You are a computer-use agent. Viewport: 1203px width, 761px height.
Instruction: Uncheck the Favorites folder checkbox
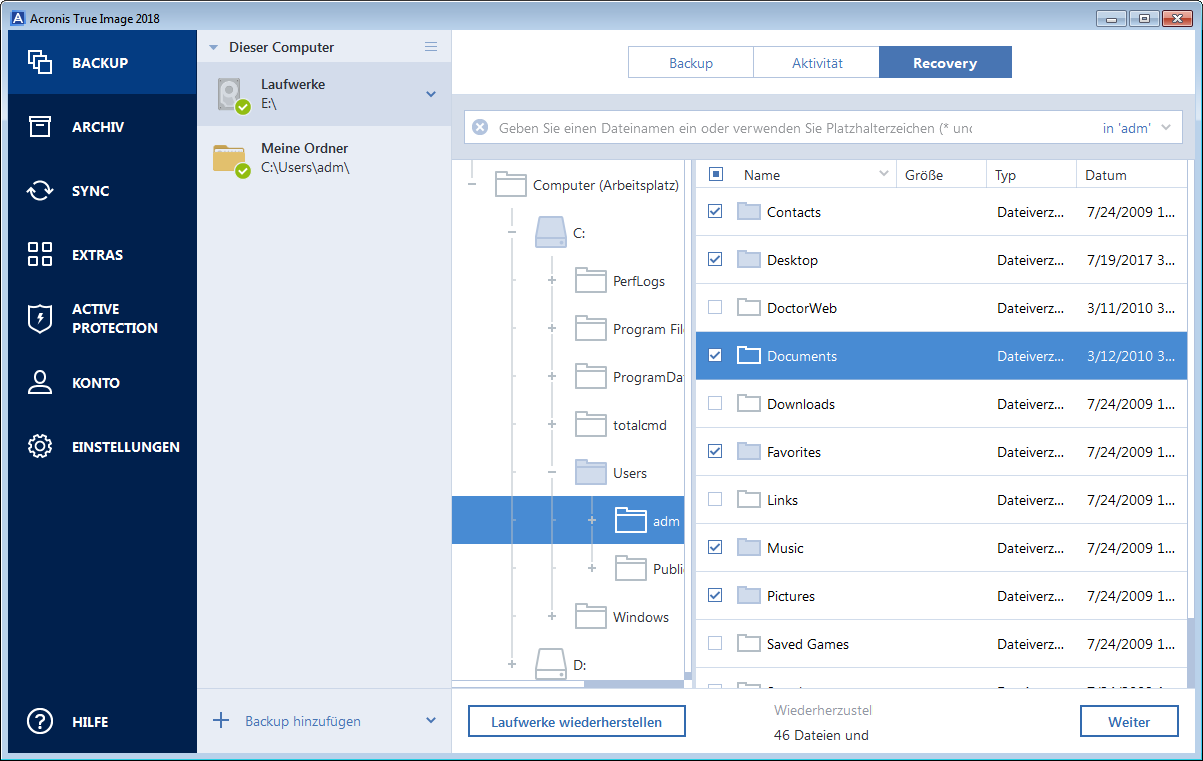click(x=715, y=451)
